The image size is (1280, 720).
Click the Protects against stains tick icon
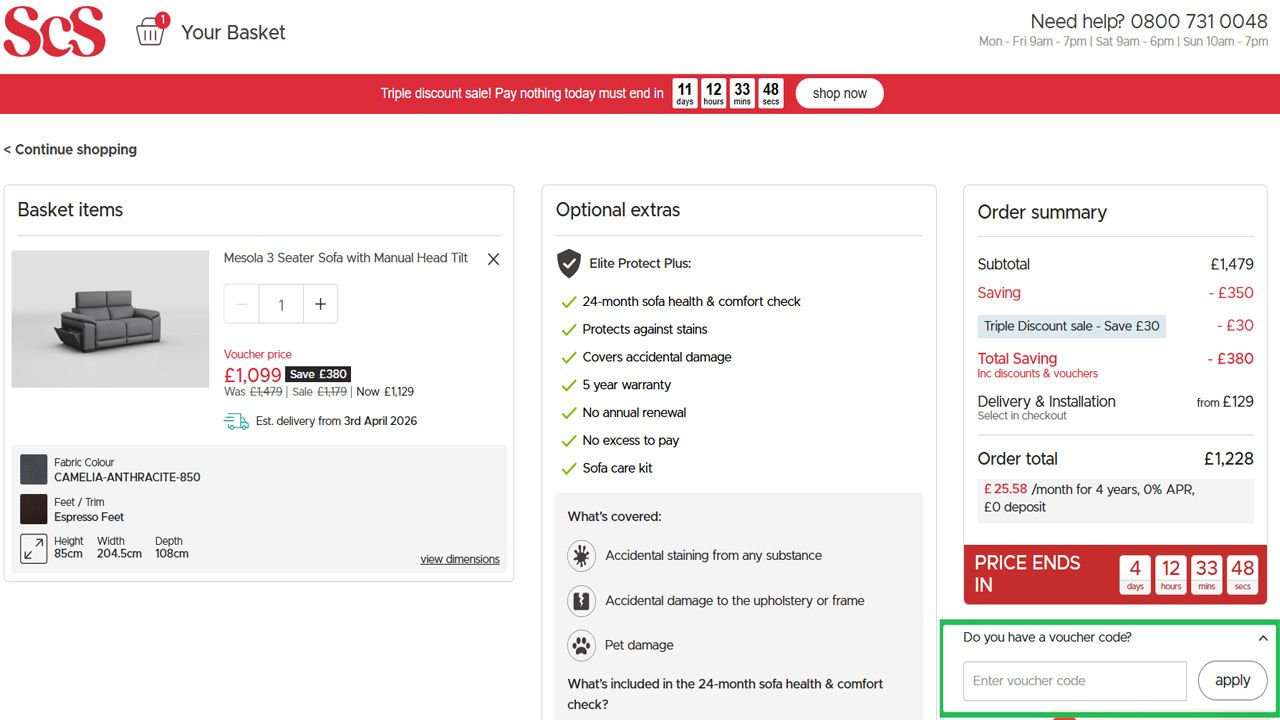coord(569,330)
